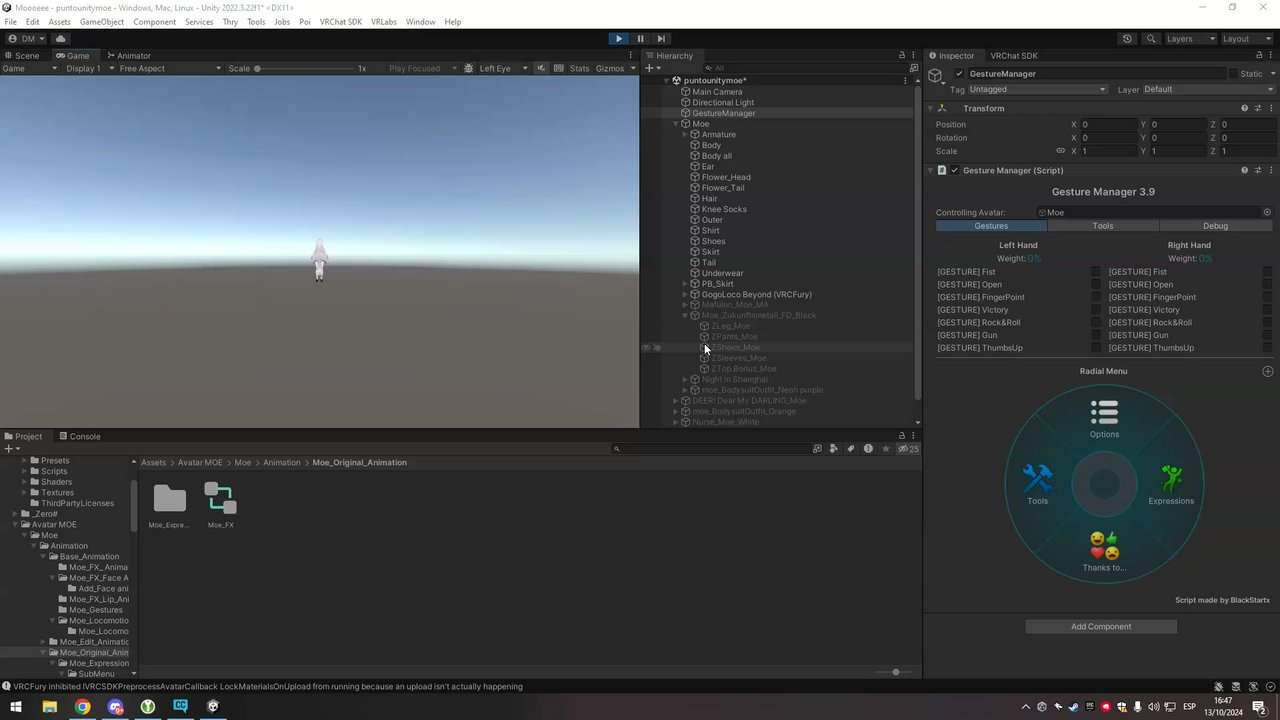Switch to the Scene tab

point(22,55)
